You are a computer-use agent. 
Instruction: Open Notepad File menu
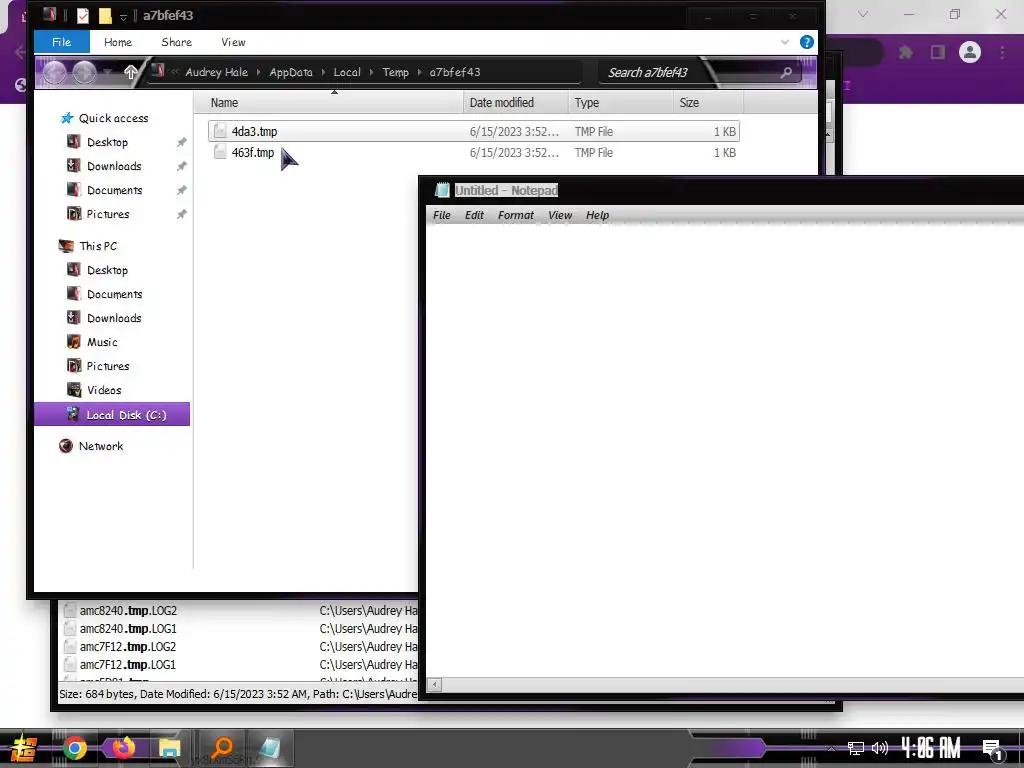pyautogui.click(x=441, y=215)
